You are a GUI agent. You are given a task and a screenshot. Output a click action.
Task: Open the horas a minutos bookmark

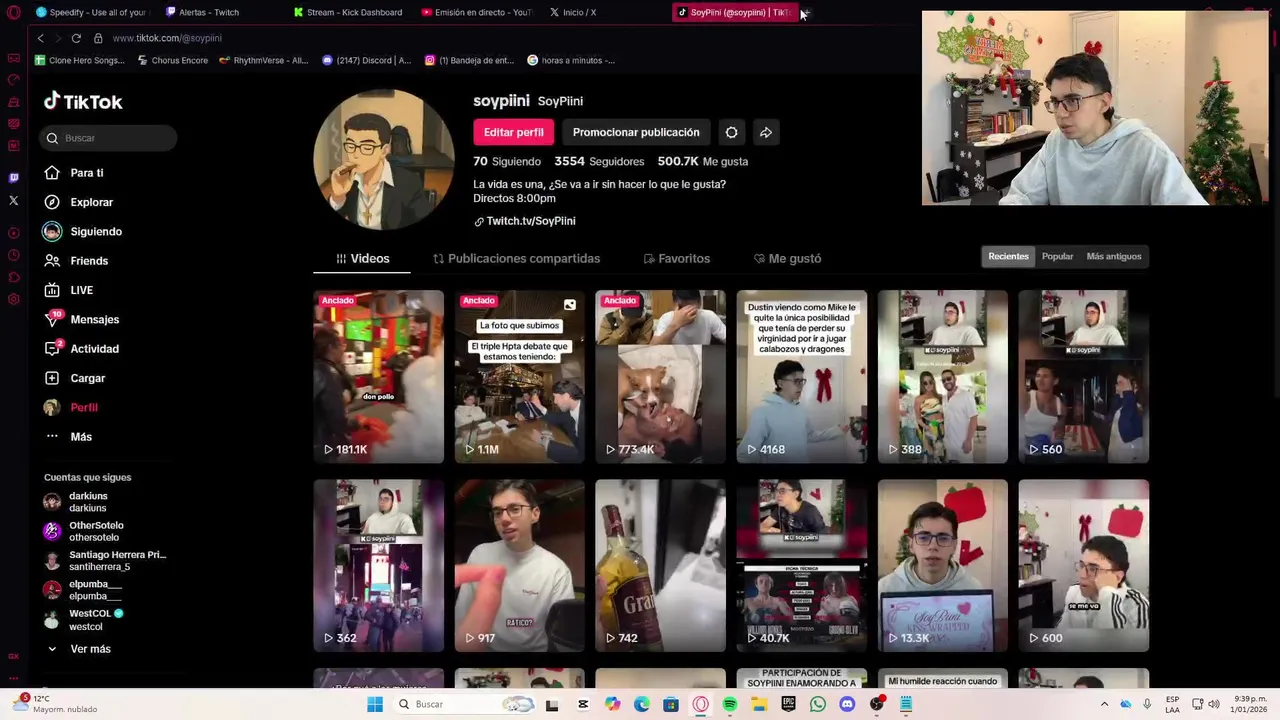click(x=571, y=60)
